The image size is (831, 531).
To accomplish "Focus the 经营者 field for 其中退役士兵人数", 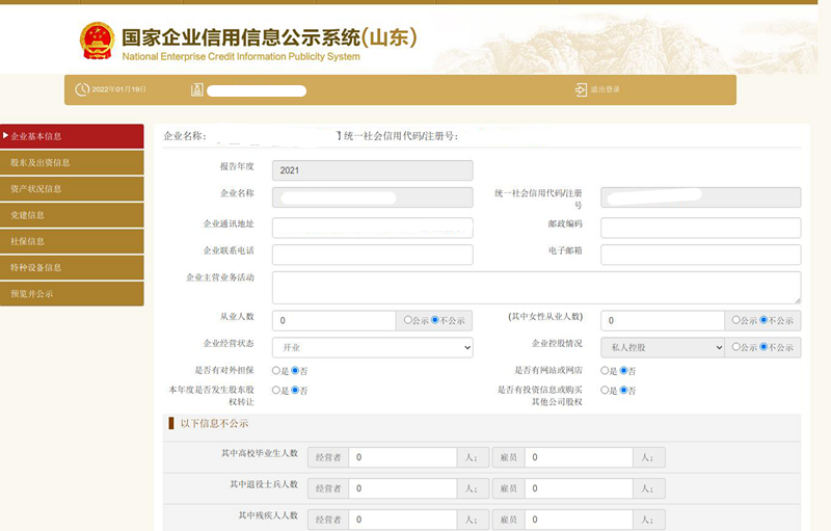I will coord(402,489).
